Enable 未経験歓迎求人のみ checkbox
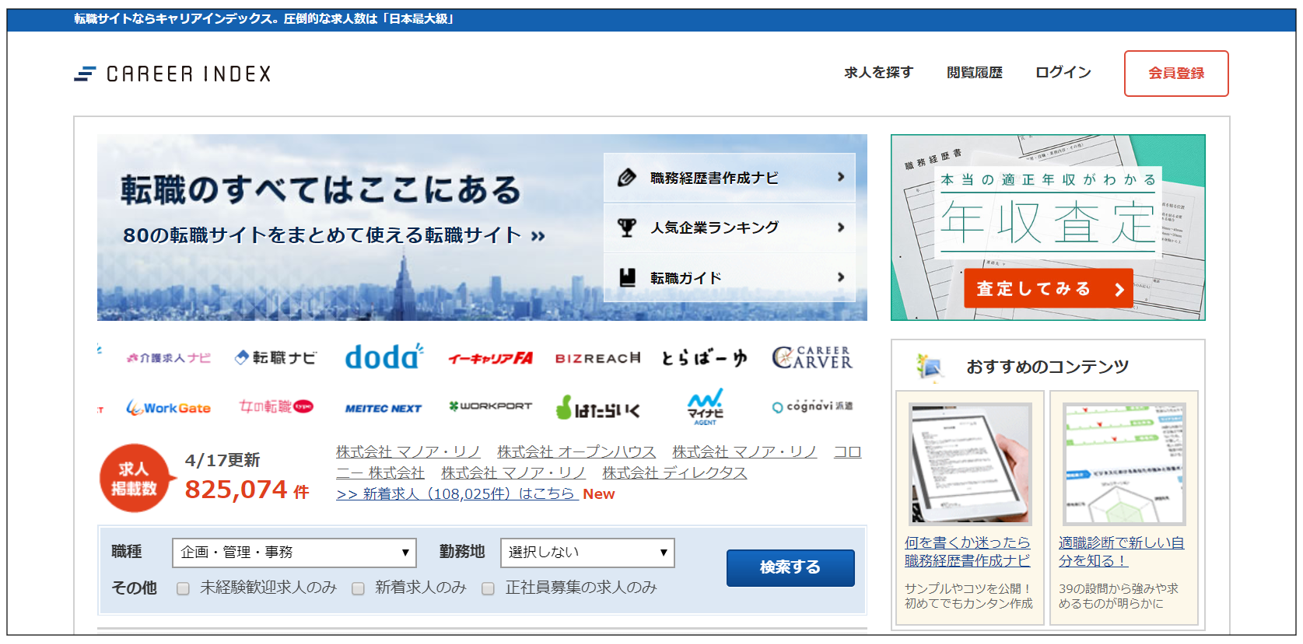The image size is (1303, 644). tap(183, 589)
